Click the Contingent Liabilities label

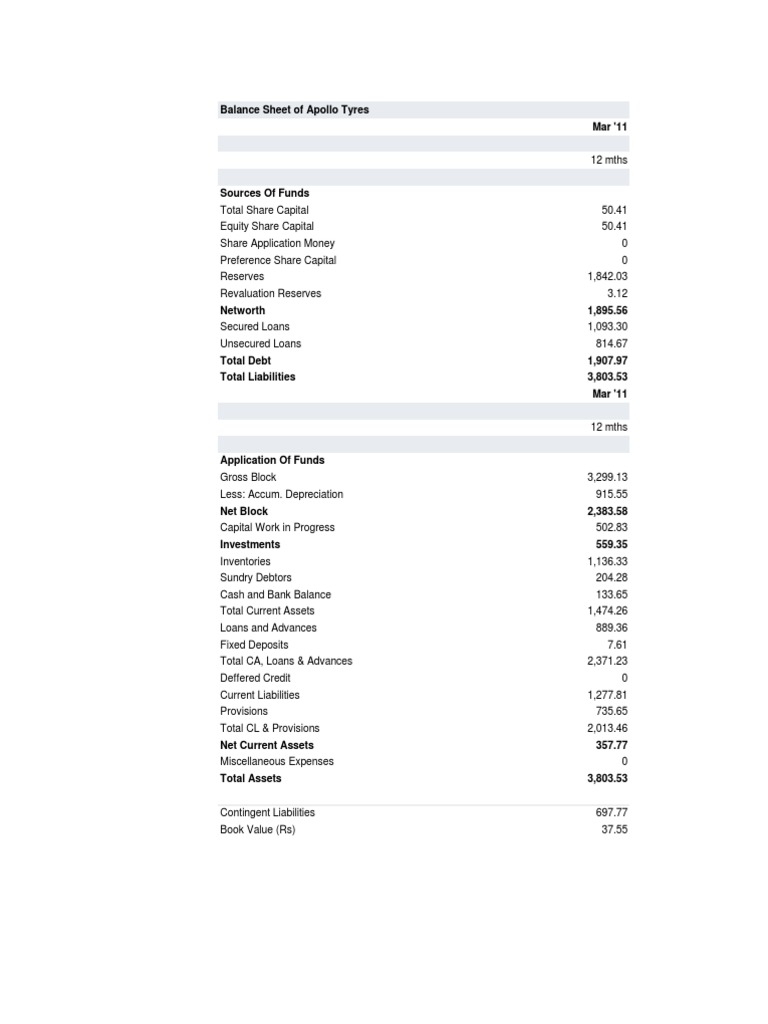pyautogui.click(x=267, y=813)
